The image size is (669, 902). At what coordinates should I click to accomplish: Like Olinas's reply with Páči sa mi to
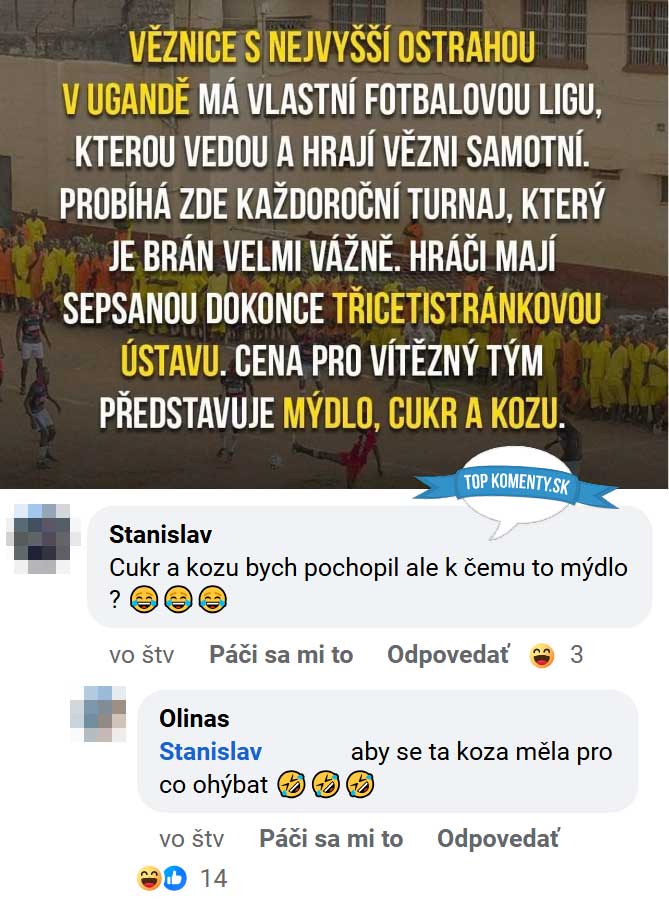pyautogui.click(x=331, y=839)
